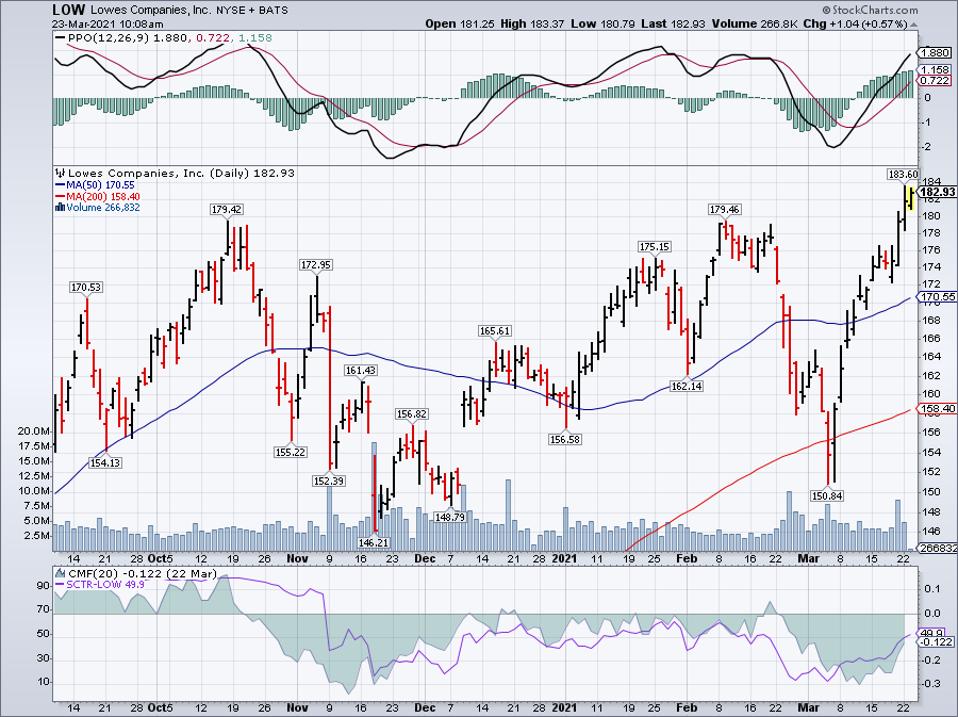Click the 154.13 low price annotation

tap(106, 463)
